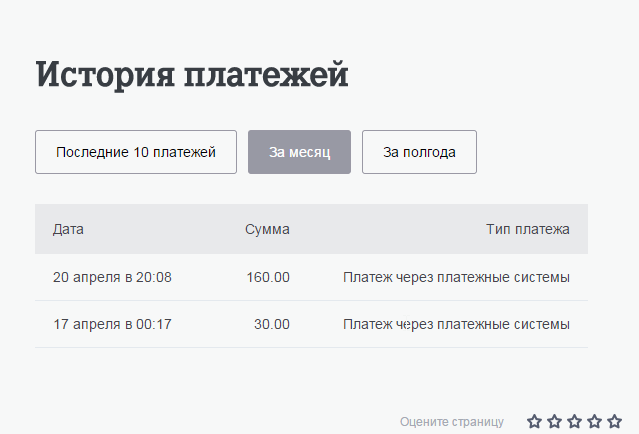The height and width of the screenshot is (434, 639).
Task: Select the 'За месяц' filter
Action: pyautogui.click(x=299, y=152)
